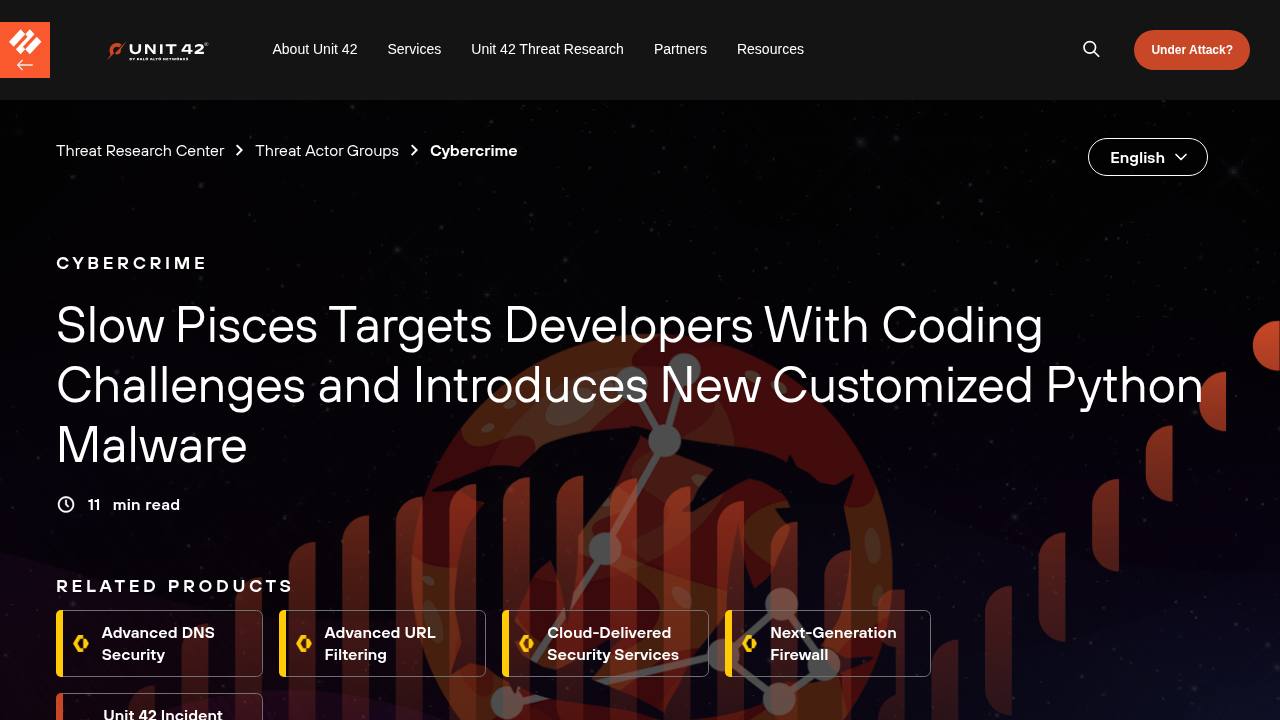Open the Advanced URL Filtering product card

click(383, 644)
